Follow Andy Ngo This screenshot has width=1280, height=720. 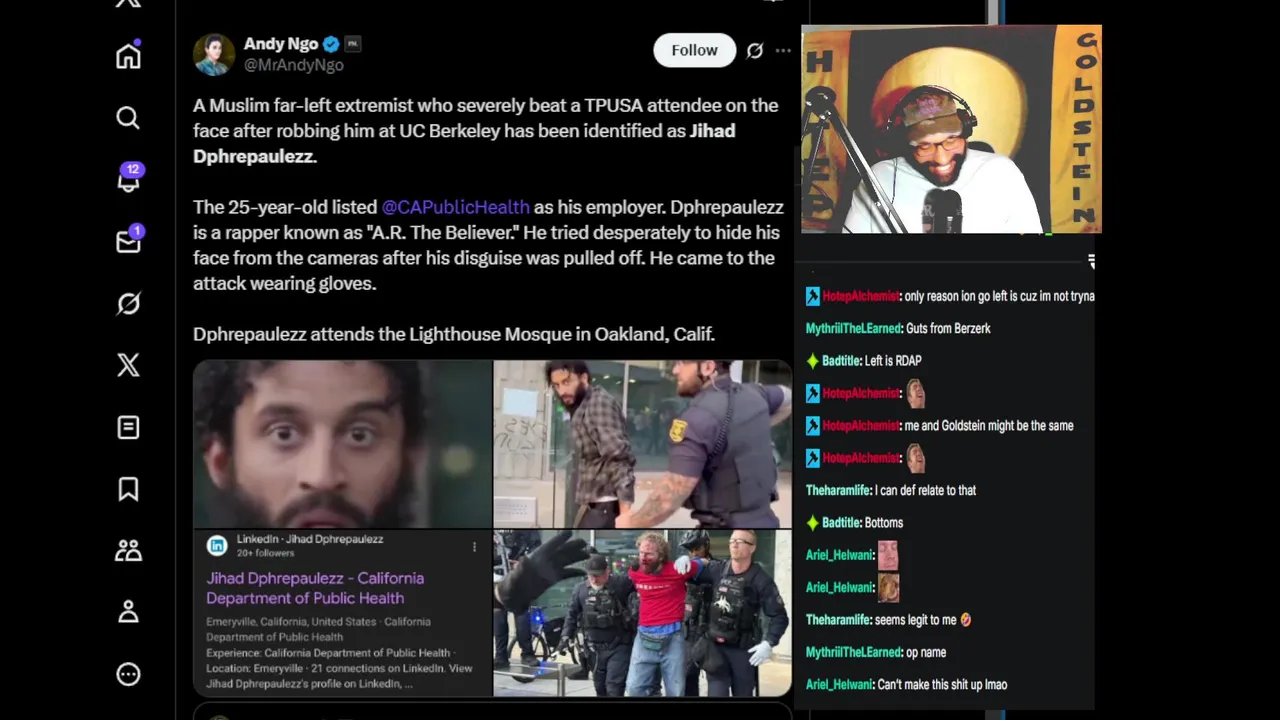694,50
